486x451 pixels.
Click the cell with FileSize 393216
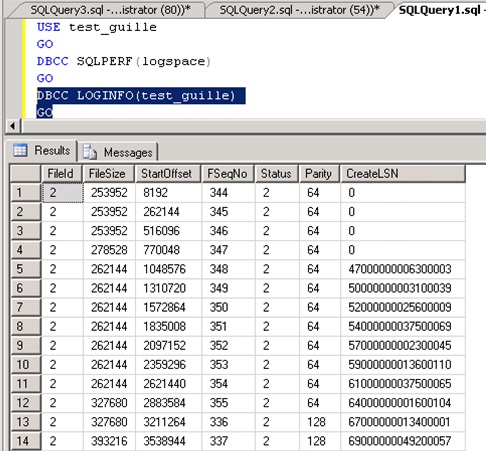point(109,441)
